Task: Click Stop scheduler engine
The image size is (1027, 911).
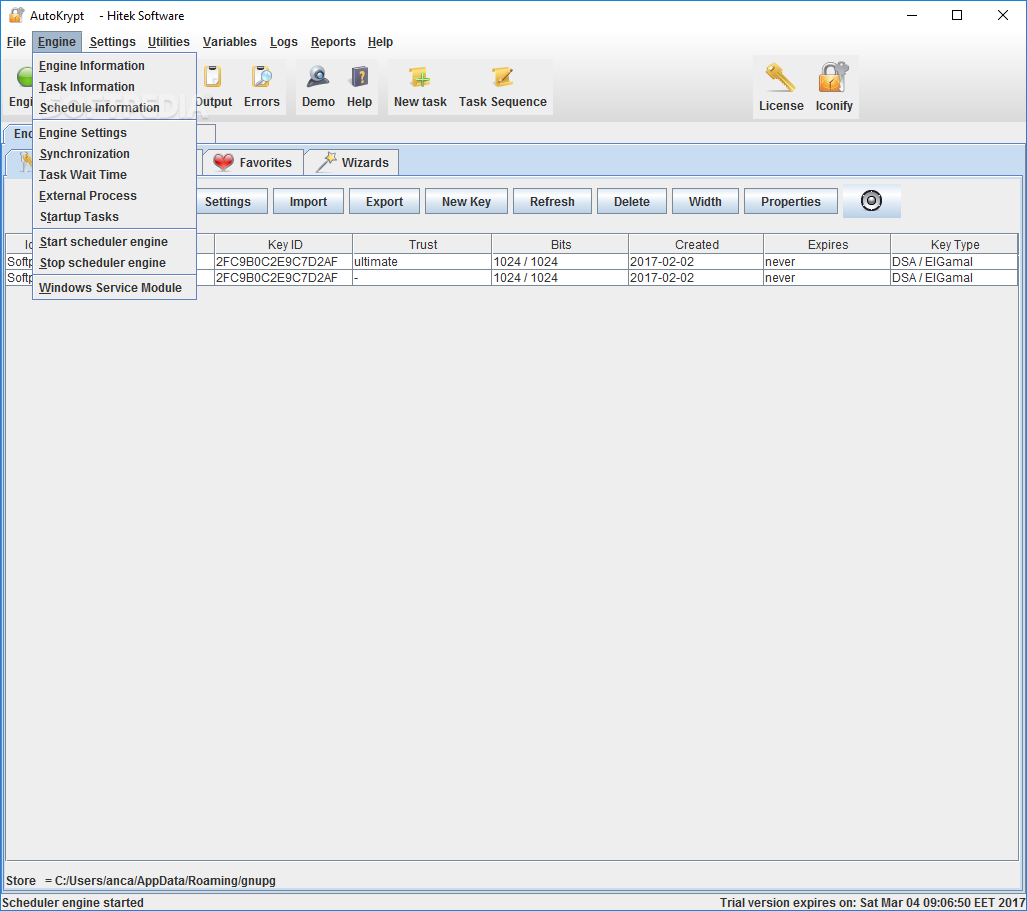Action: tap(114, 263)
